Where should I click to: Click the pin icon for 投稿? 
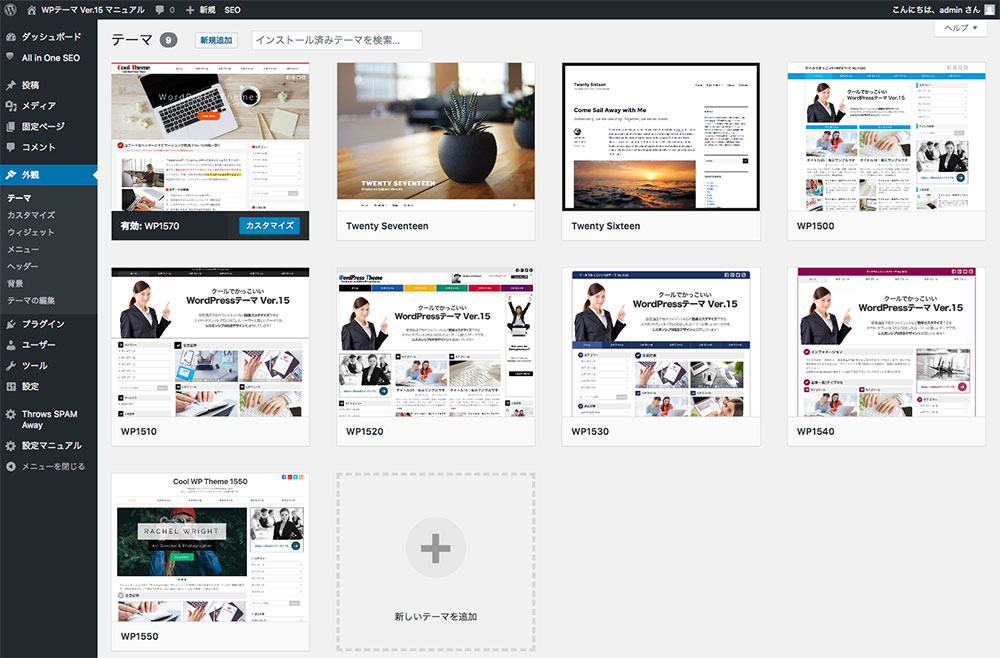pyautogui.click(x=11, y=85)
